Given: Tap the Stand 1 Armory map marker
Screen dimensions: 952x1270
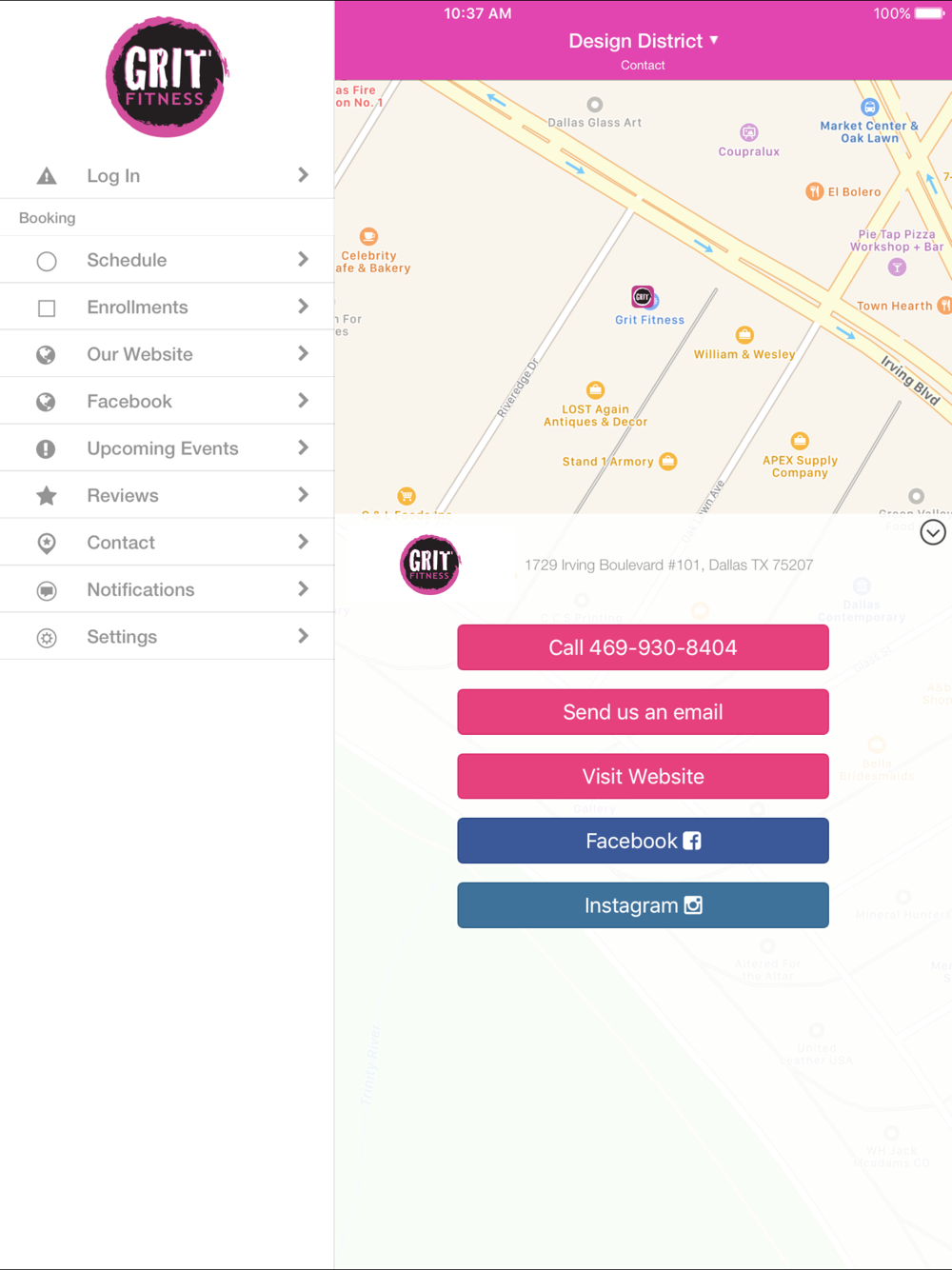Looking at the screenshot, I should pyautogui.click(x=668, y=462).
